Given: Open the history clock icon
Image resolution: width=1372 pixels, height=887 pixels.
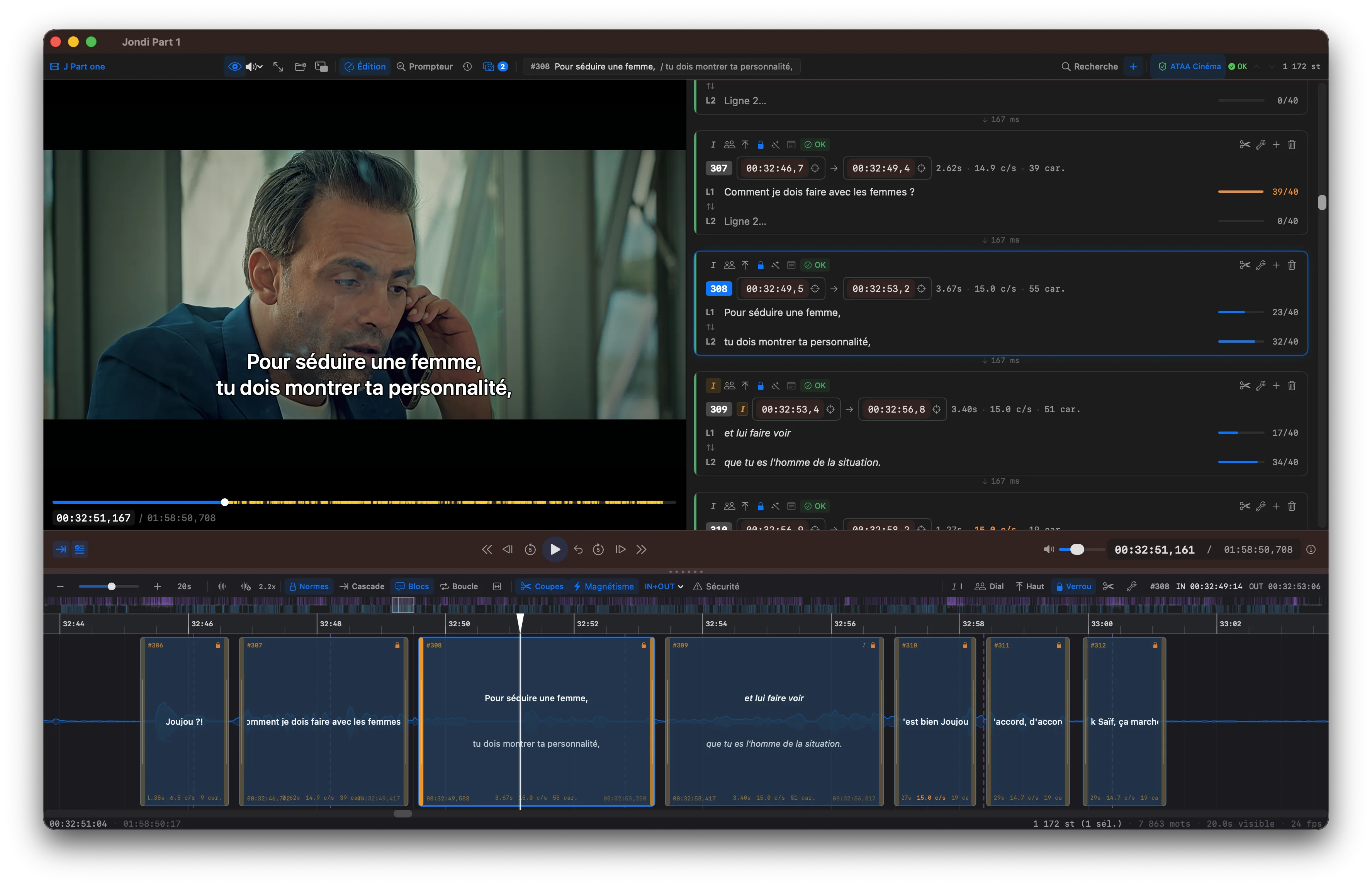Looking at the screenshot, I should coord(467,67).
